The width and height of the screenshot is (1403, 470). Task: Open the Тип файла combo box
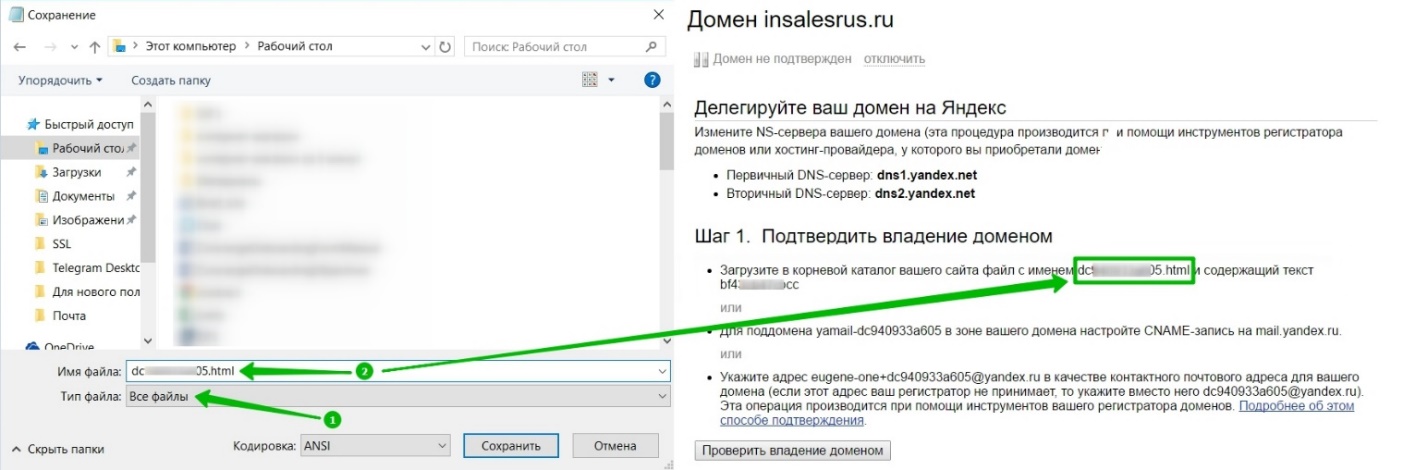[397, 397]
